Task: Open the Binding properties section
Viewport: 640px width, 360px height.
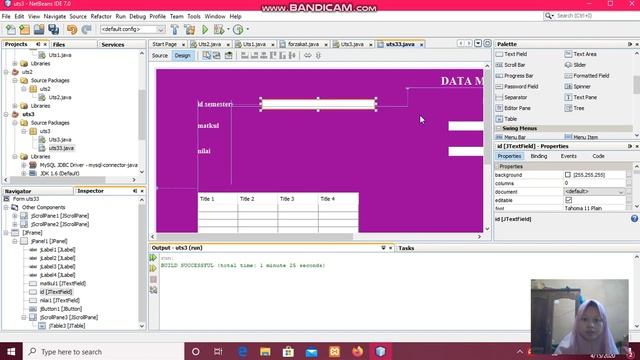Action: point(539,156)
